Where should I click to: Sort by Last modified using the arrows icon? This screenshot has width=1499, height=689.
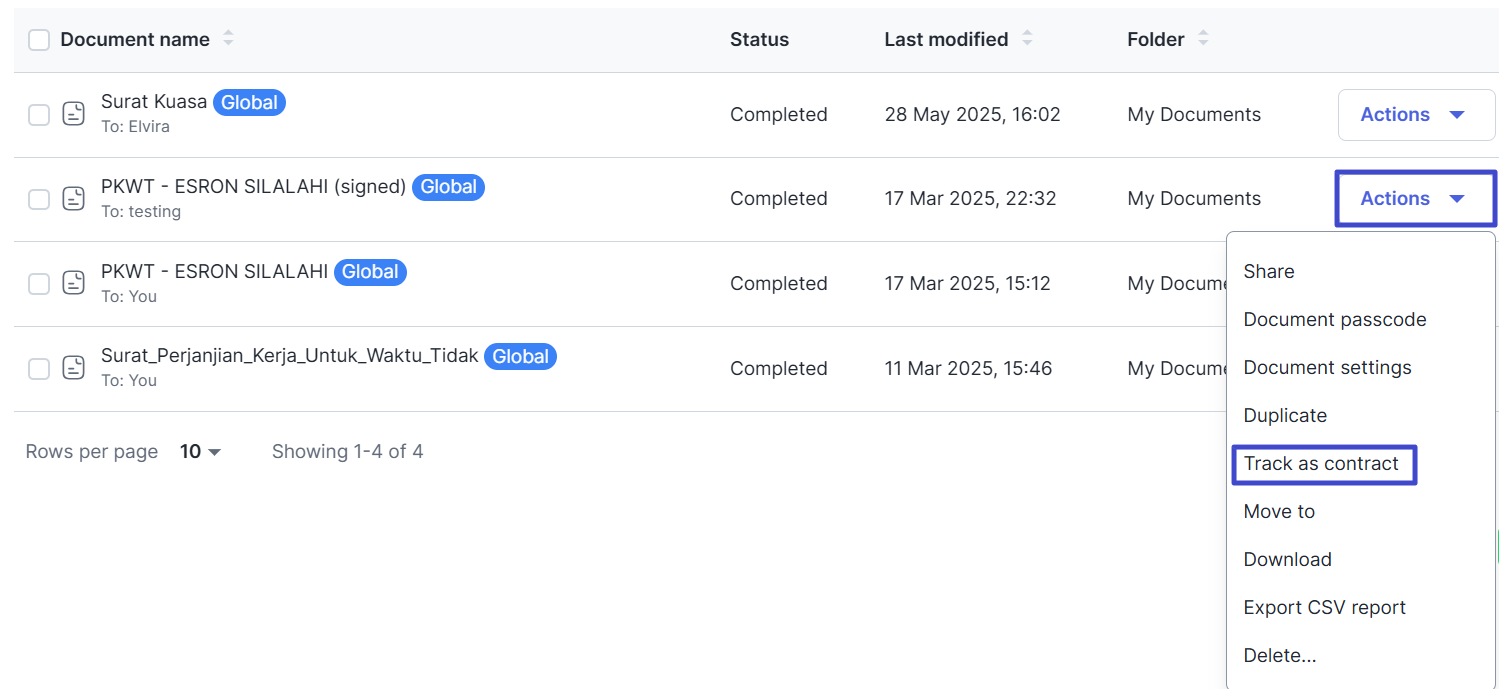tap(1027, 39)
